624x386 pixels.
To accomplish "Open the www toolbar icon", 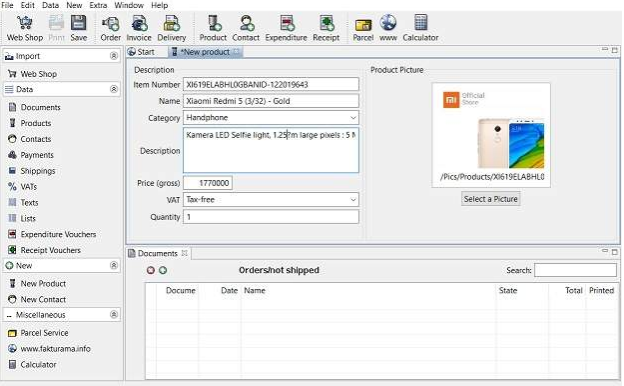I will 388,28.
